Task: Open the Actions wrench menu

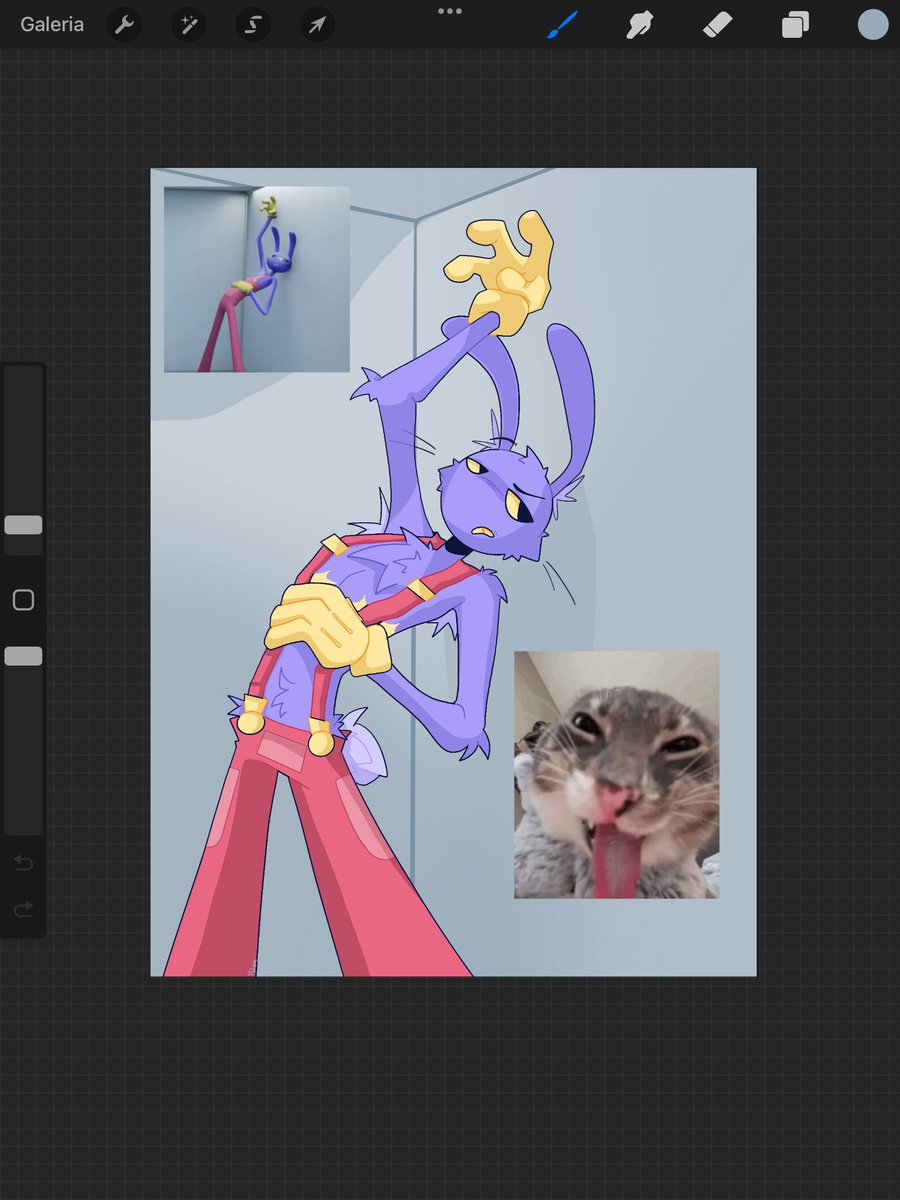Action: tap(124, 25)
